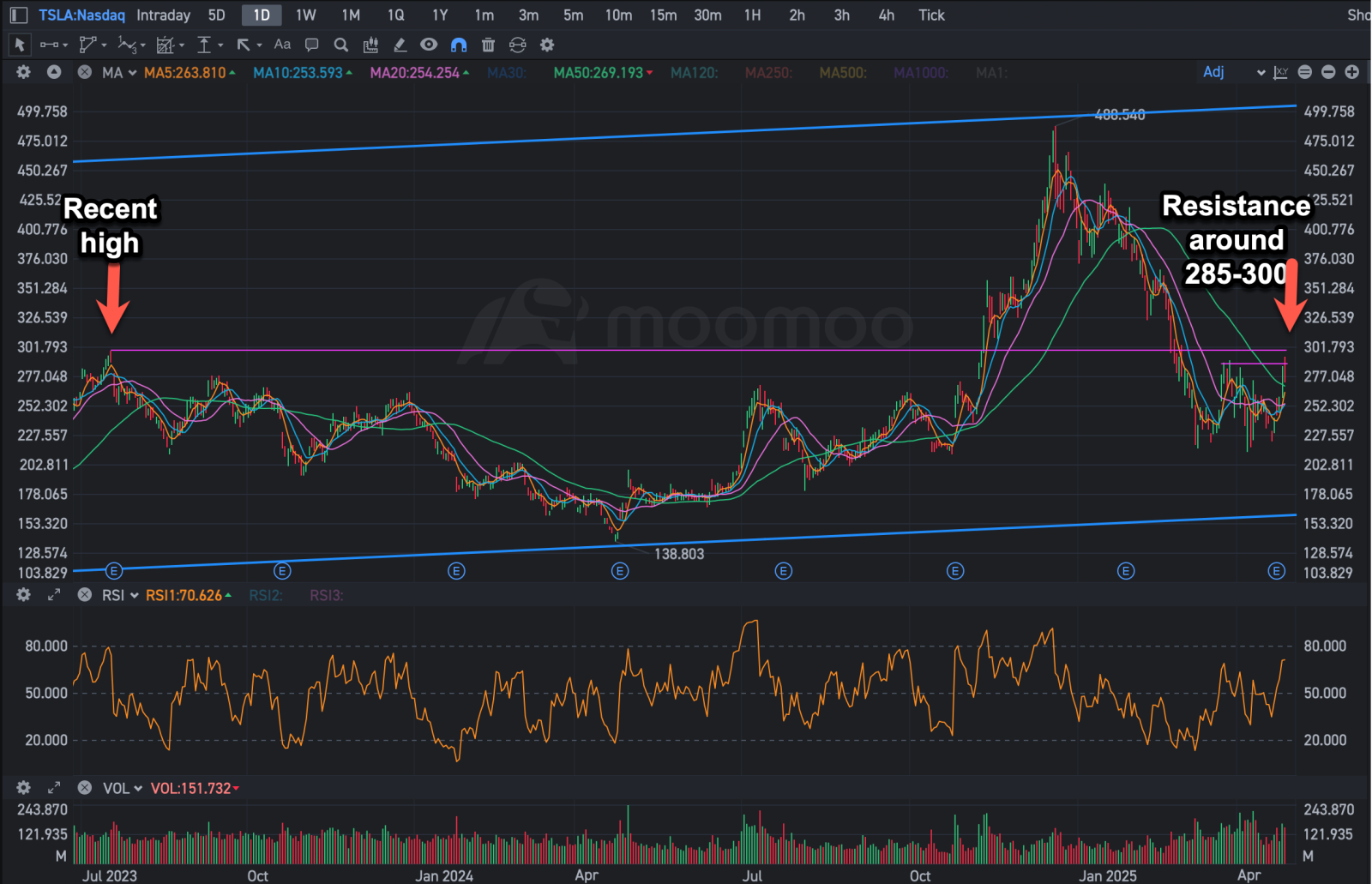The height and width of the screenshot is (884, 1372).
Task: Select the horizontal line segment drawing tool
Action: [x=49, y=45]
